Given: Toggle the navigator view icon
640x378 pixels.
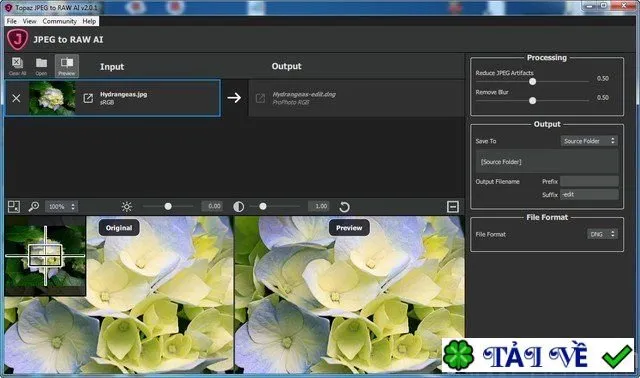Looking at the screenshot, I should click(x=14, y=207).
